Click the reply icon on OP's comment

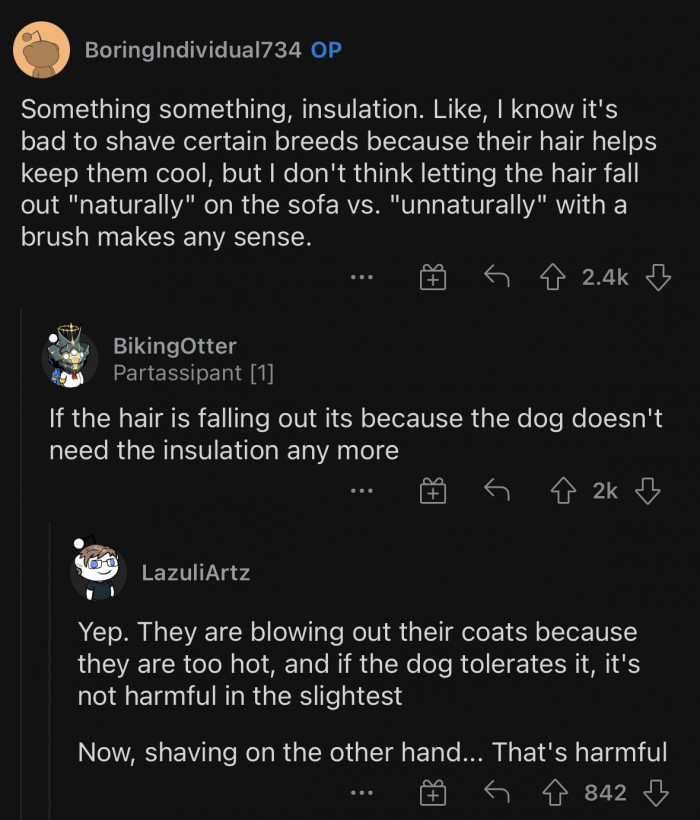496,277
